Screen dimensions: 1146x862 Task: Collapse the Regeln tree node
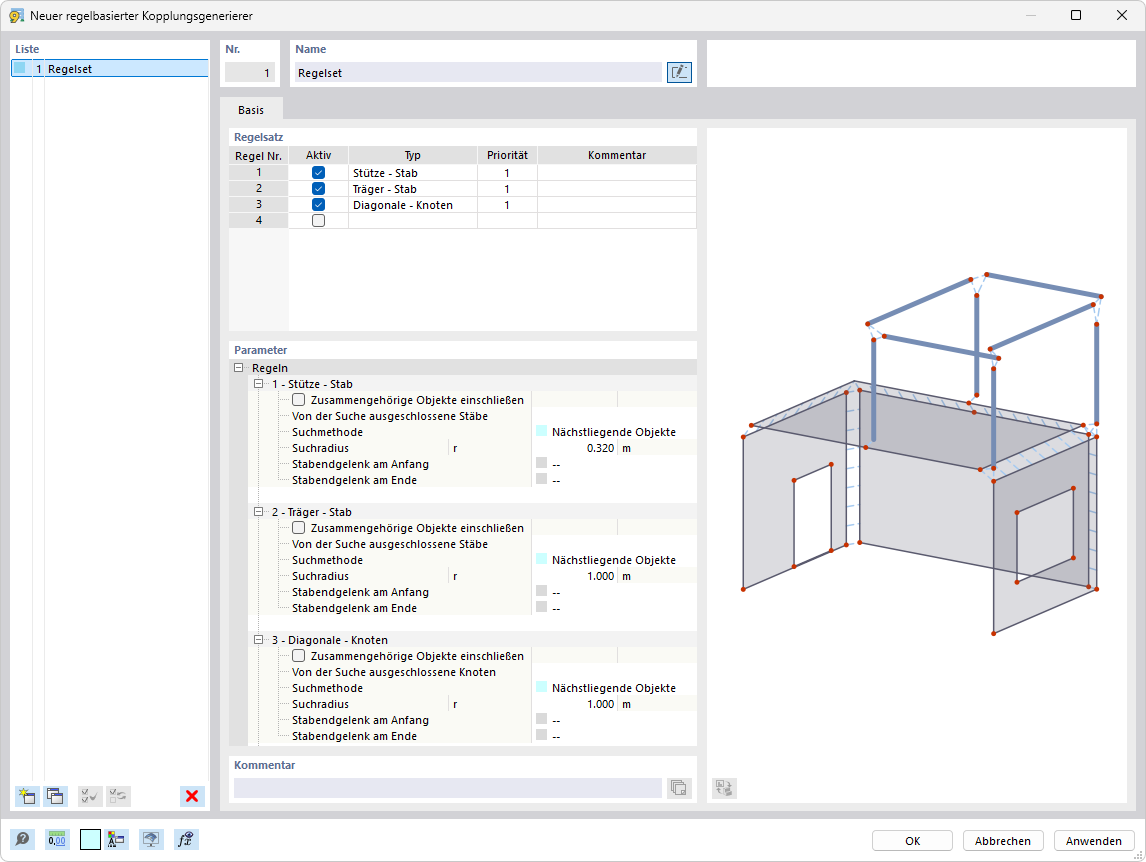[x=238, y=368]
